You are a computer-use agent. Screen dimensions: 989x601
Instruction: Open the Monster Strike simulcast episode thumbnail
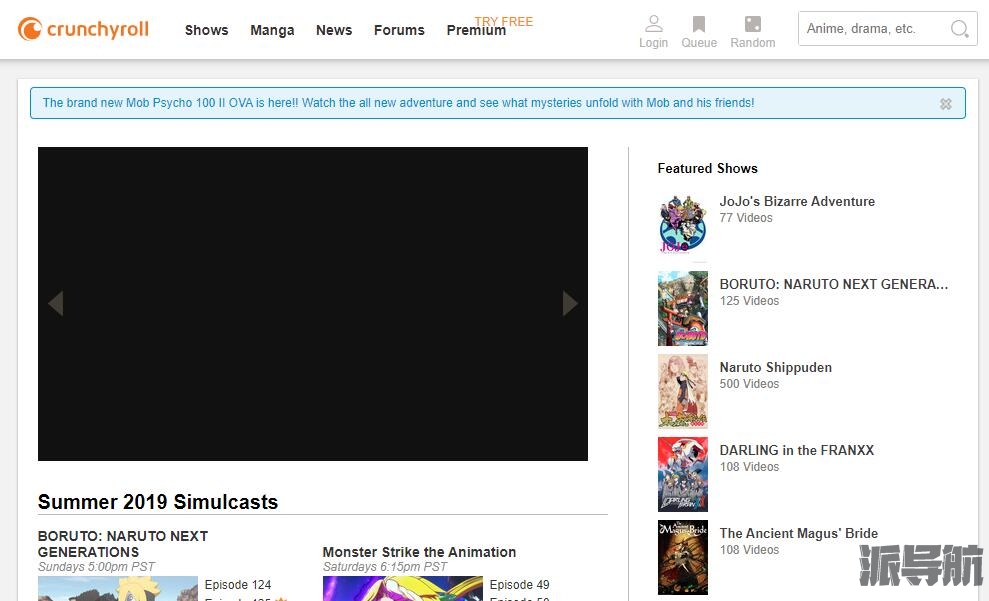click(402, 588)
